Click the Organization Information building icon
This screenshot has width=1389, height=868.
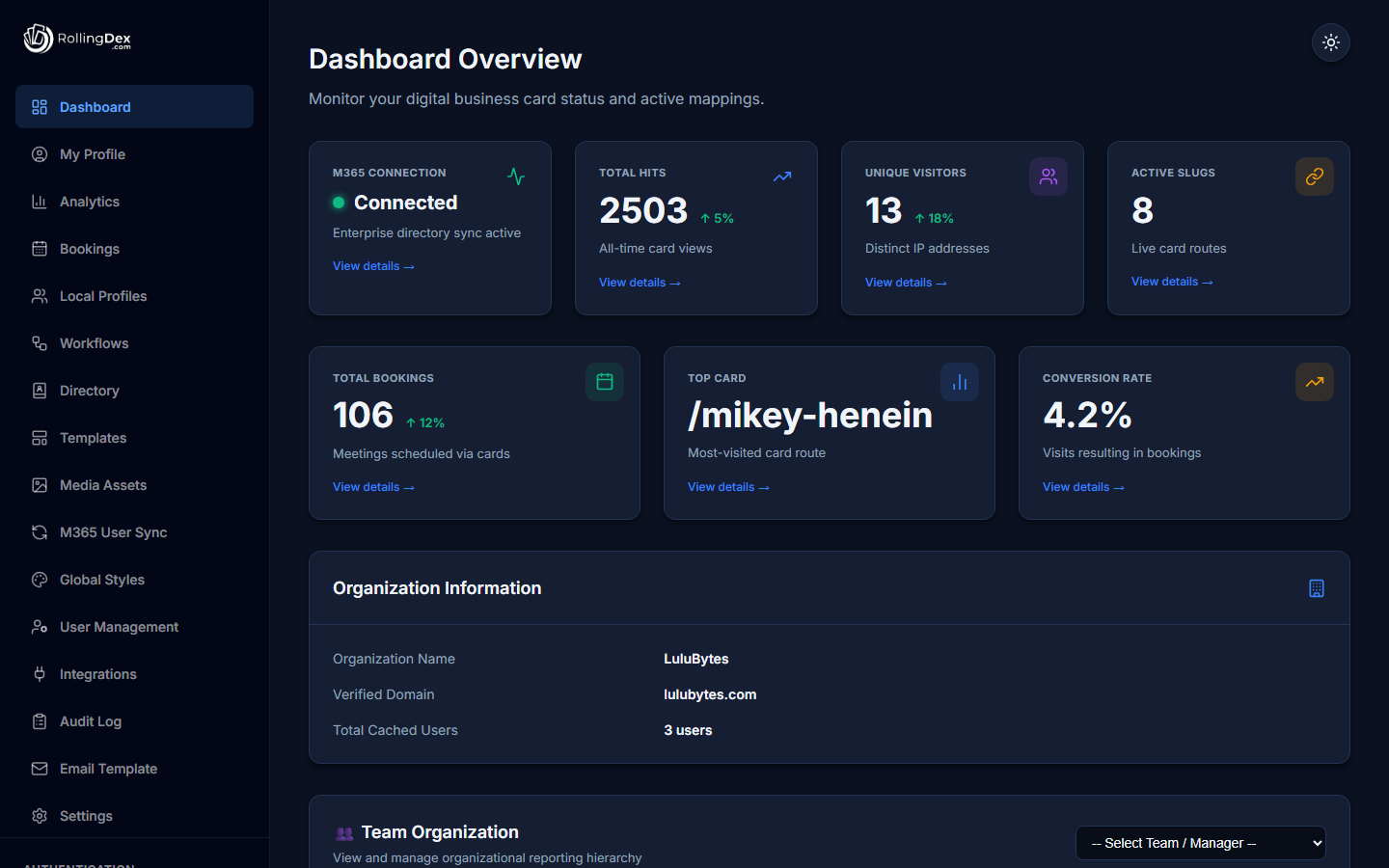point(1317,588)
